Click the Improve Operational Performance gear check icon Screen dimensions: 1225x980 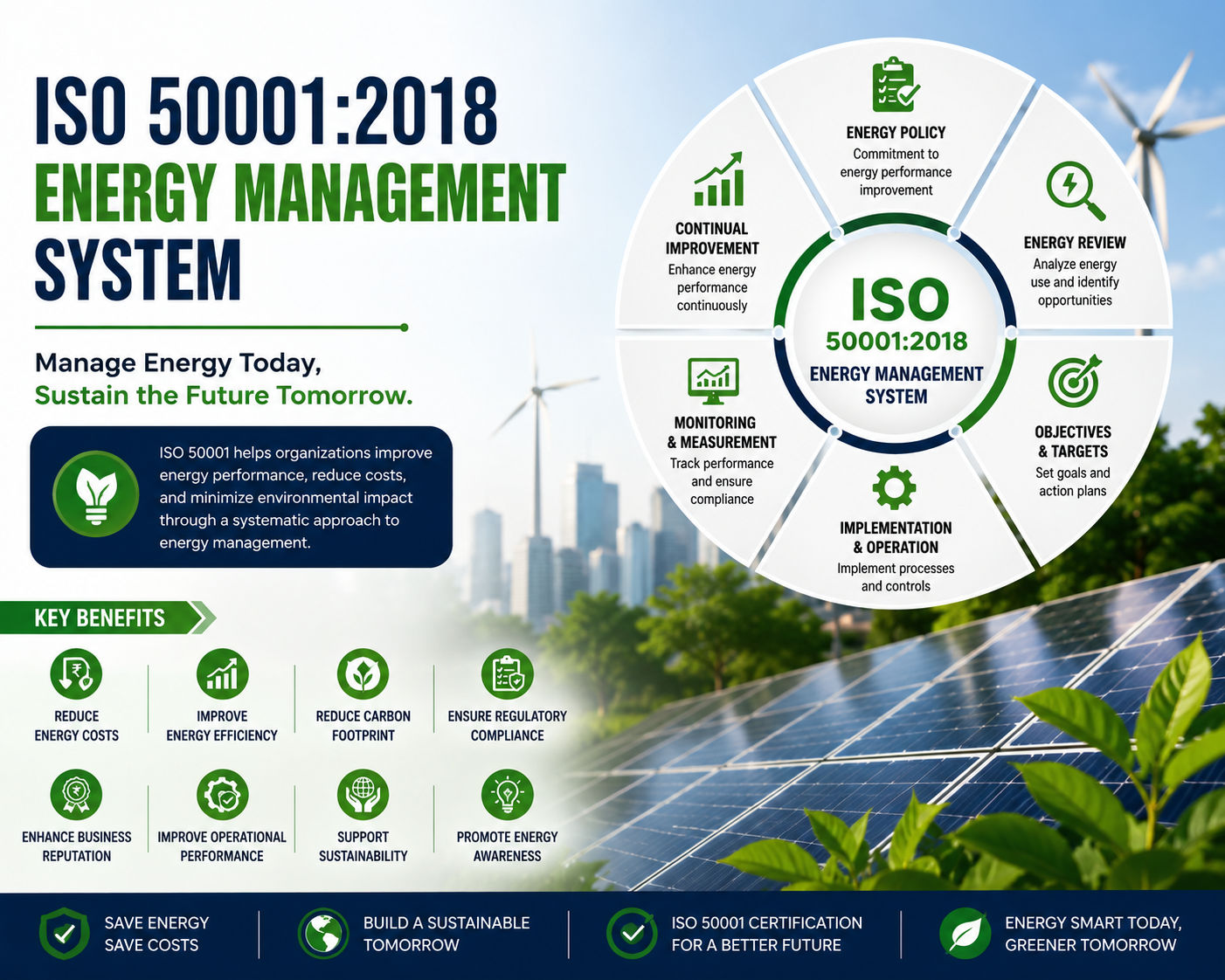coord(222,795)
